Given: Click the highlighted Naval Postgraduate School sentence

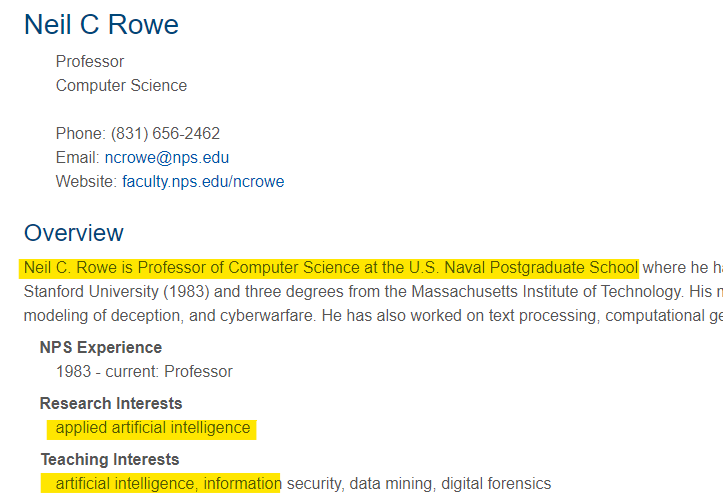Looking at the screenshot, I should tap(330, 268).
